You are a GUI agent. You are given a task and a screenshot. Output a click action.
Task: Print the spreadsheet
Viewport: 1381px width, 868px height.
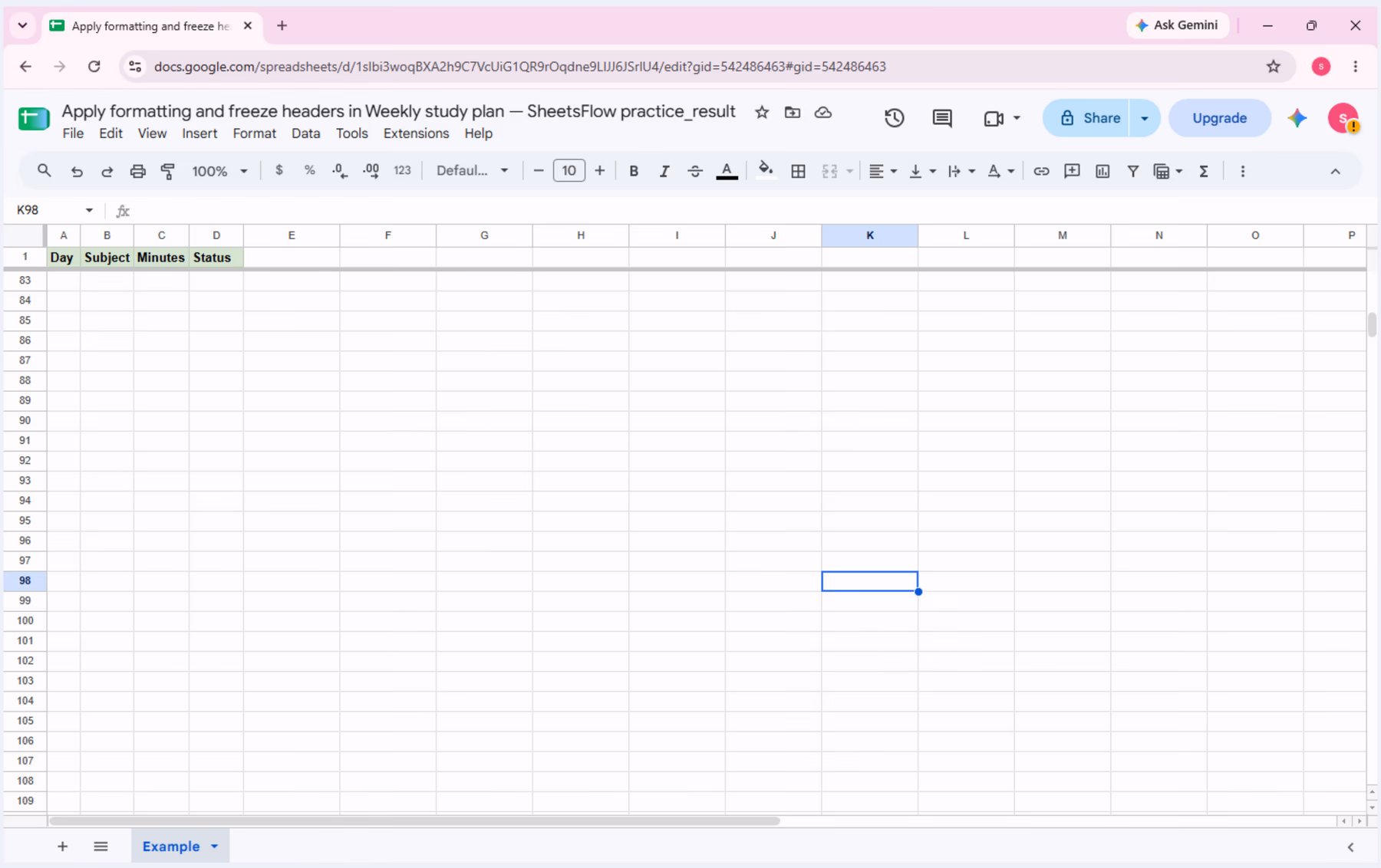point(137,171)
